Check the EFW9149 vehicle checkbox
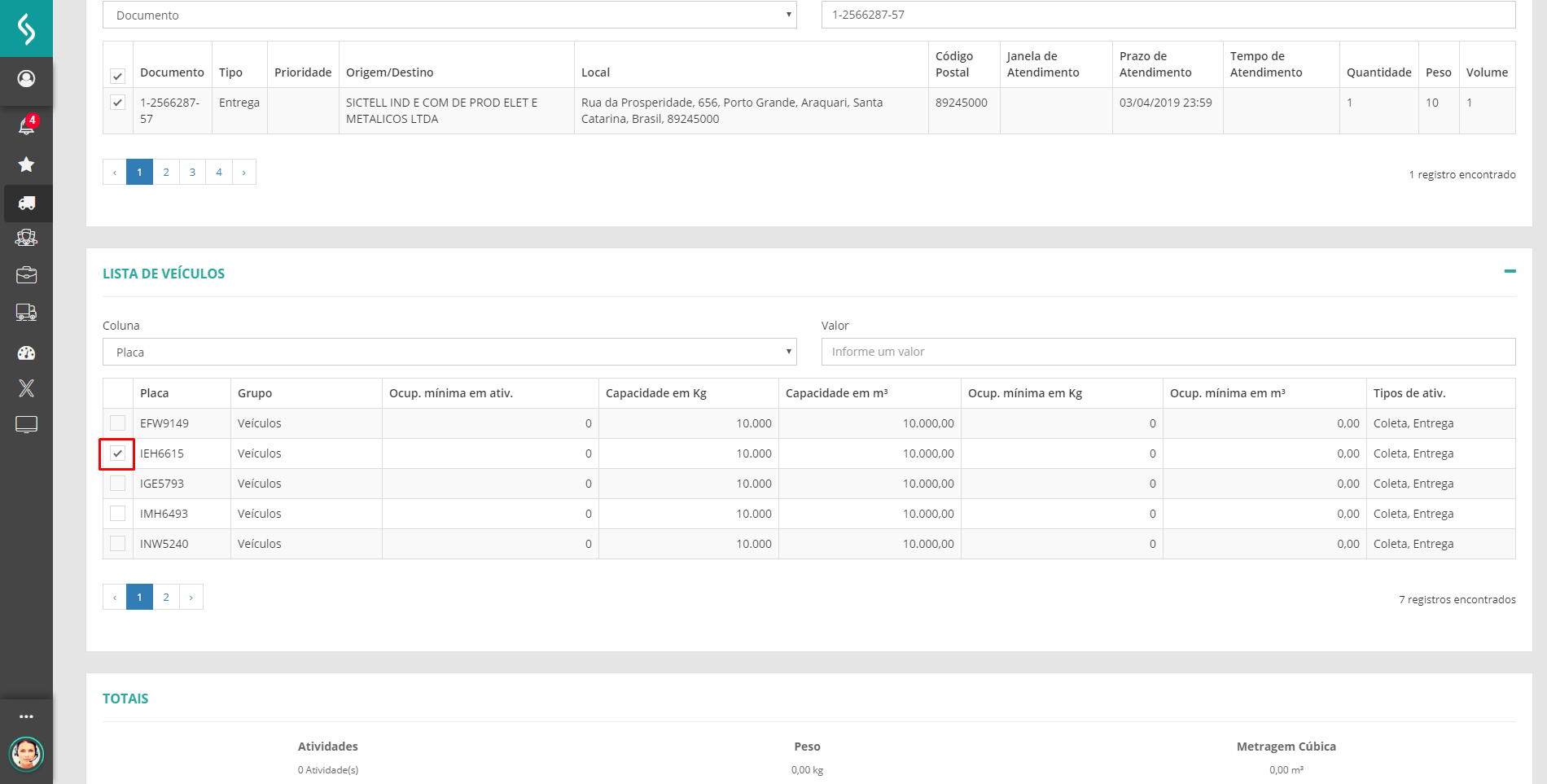The height and width of the screenshot is (784, 1547). 118,423
